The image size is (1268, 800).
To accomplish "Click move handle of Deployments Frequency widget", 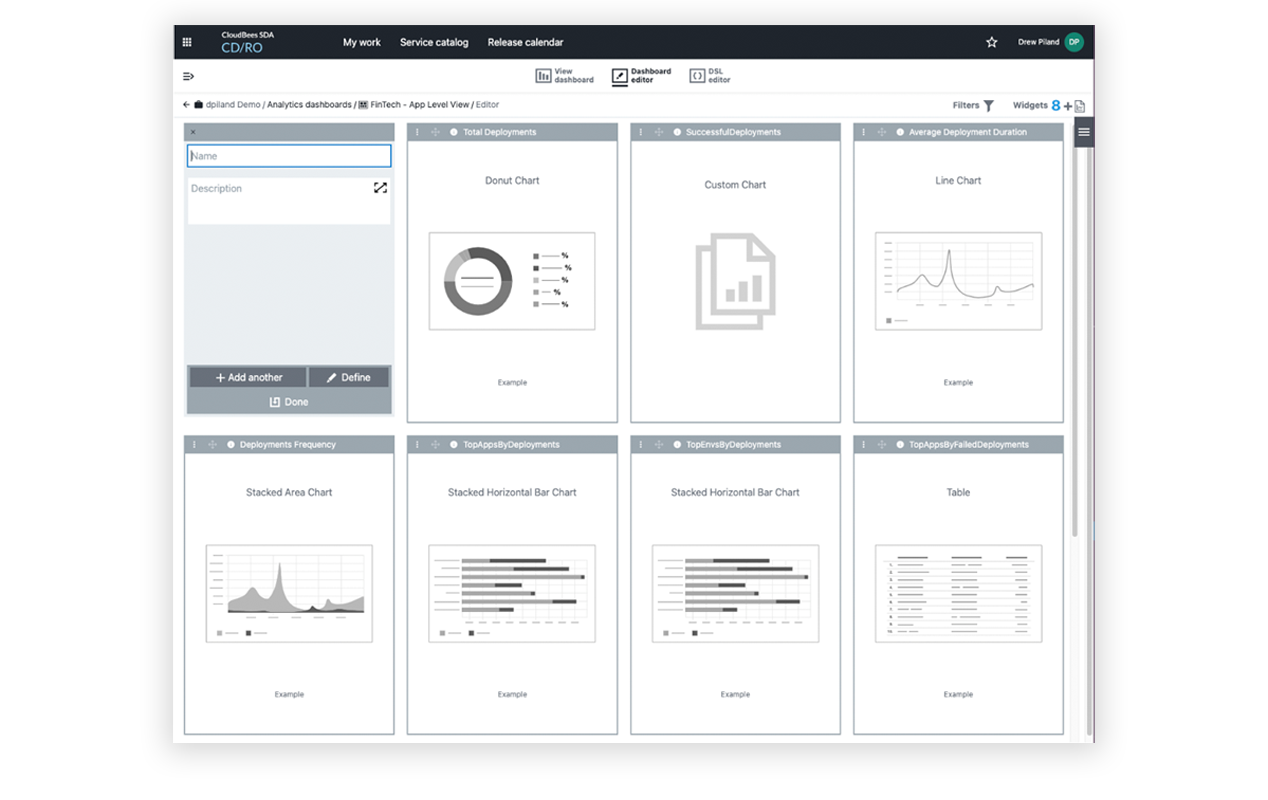I will click(212, 444).
